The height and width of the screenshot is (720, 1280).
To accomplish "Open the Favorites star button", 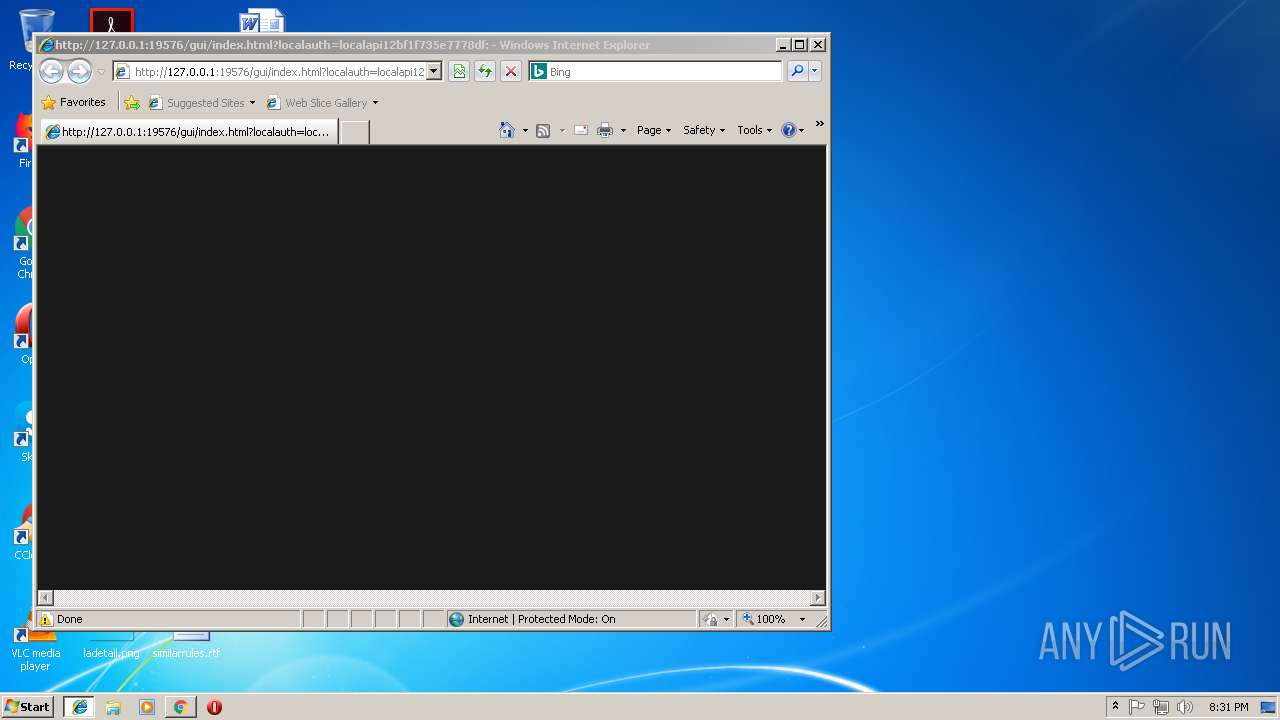I will click(73, 102).
